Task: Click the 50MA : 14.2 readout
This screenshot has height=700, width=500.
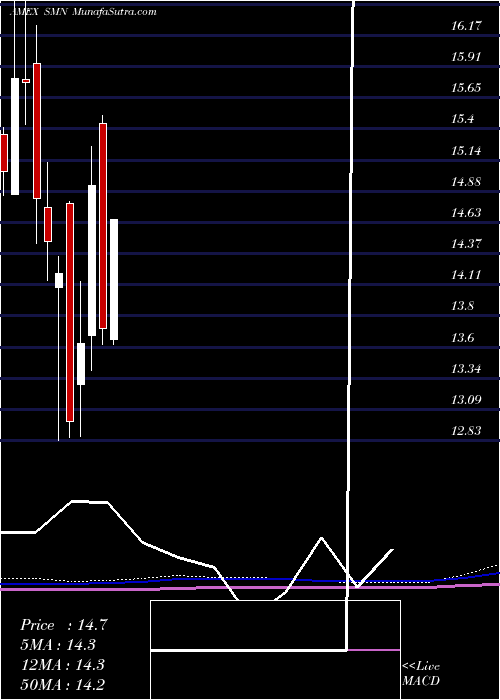Action: tap(62, 684)
